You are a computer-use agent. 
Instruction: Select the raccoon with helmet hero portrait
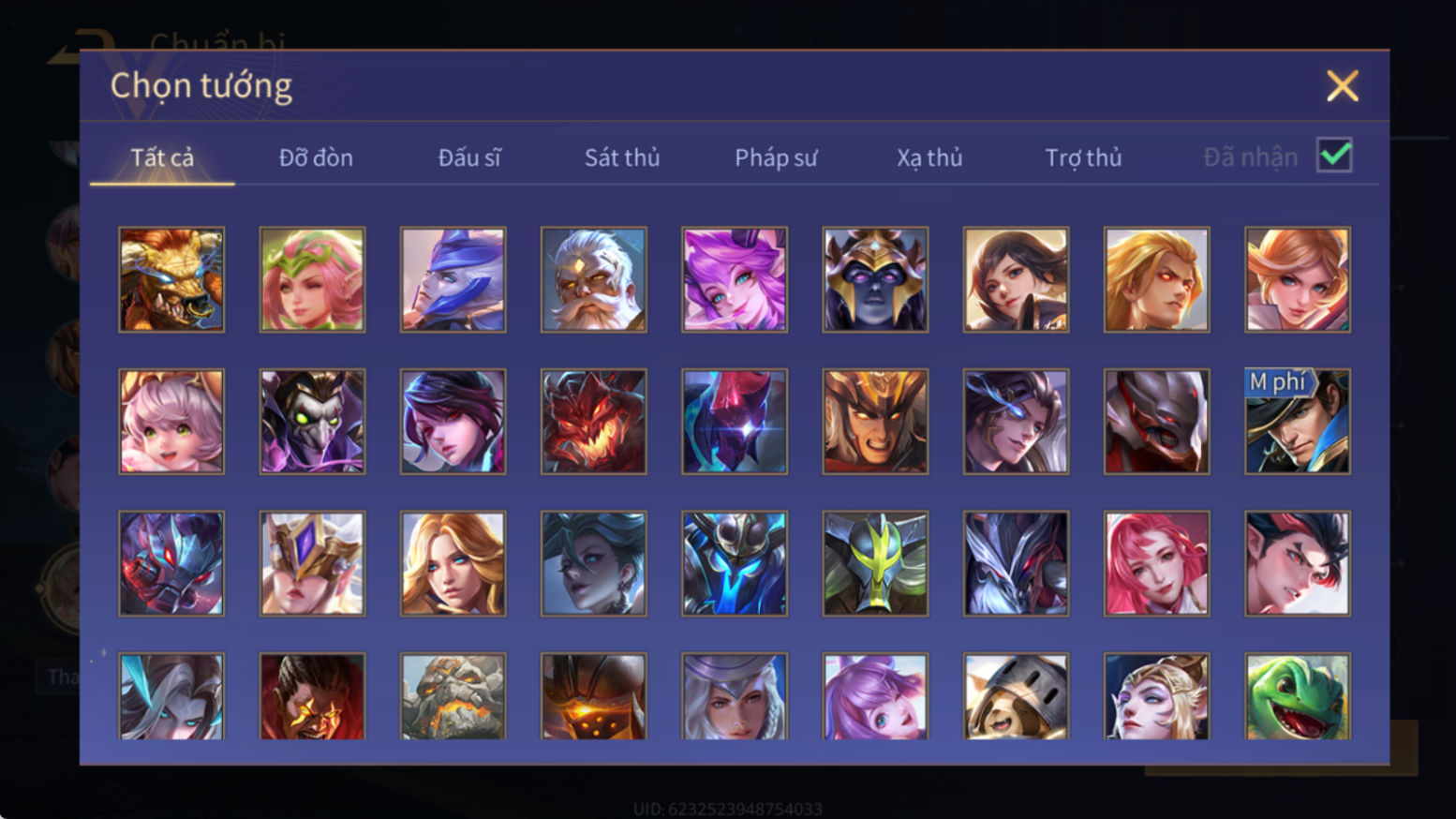tap(1017, 696)
